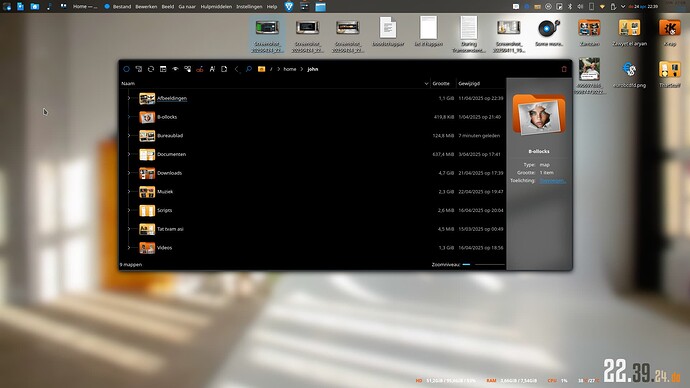Open the Bestand menu

point(122,7)
